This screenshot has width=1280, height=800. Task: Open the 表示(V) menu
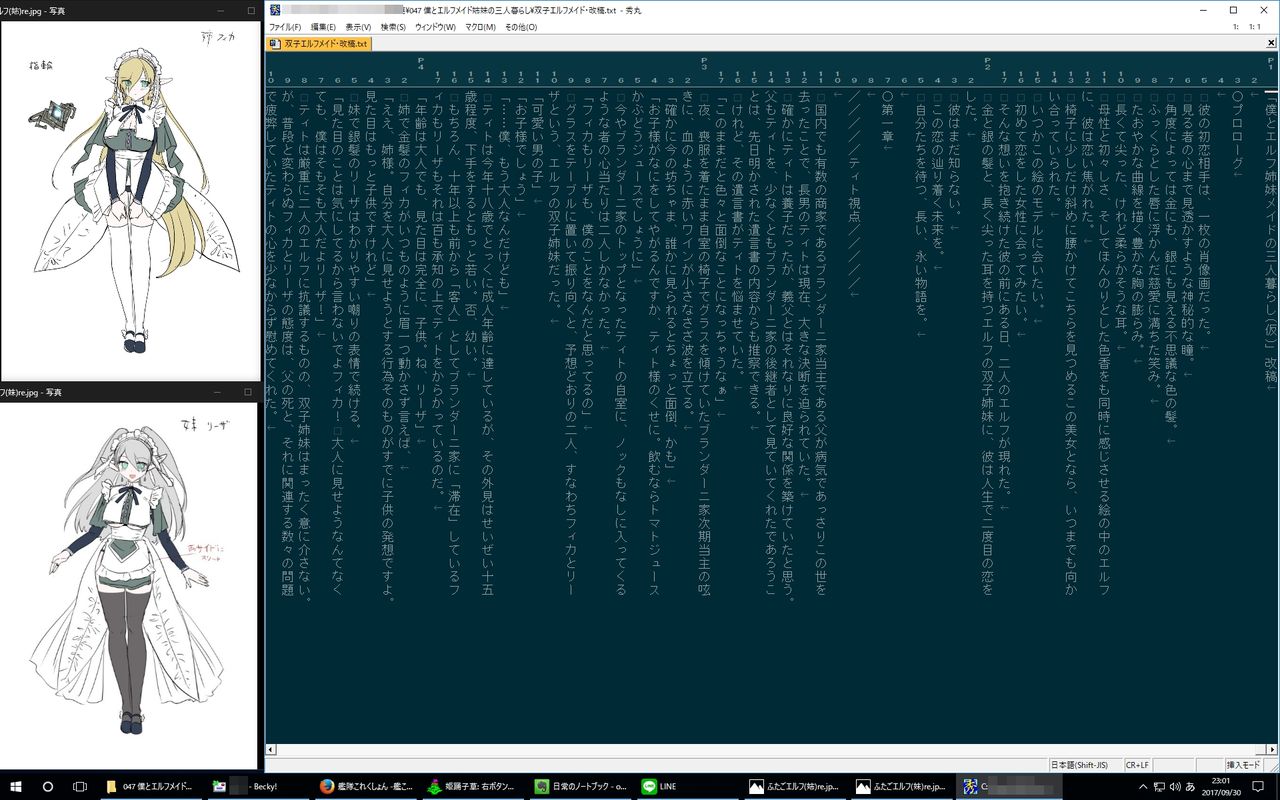pyautogui.click(x=360, y=27)
